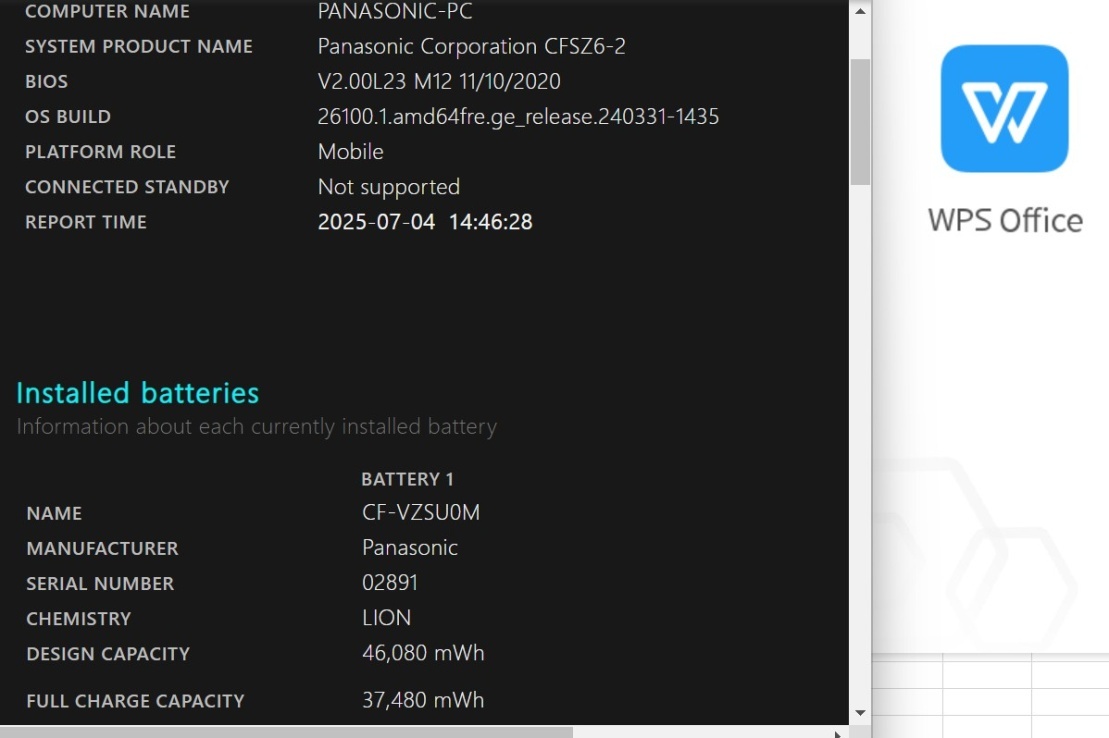Select the "PANASONIC-PC" computer name value
The height and width of the screenshot is (738, 1109).
(395, 11)
